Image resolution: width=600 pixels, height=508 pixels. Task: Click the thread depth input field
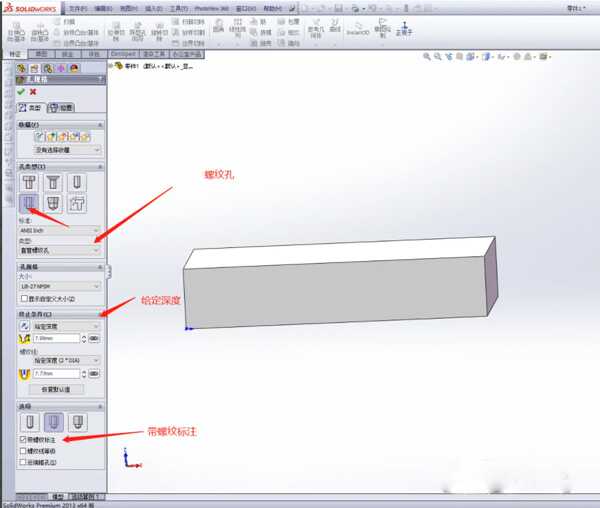click(57, 373)
